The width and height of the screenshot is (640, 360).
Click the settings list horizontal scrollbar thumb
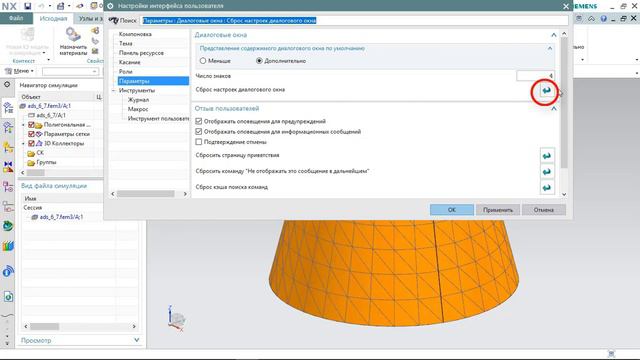click(x=146, y=194)
